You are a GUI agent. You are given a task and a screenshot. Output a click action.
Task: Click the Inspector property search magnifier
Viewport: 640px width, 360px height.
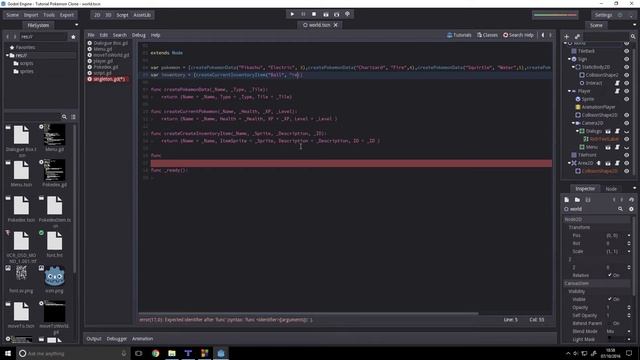620,209
